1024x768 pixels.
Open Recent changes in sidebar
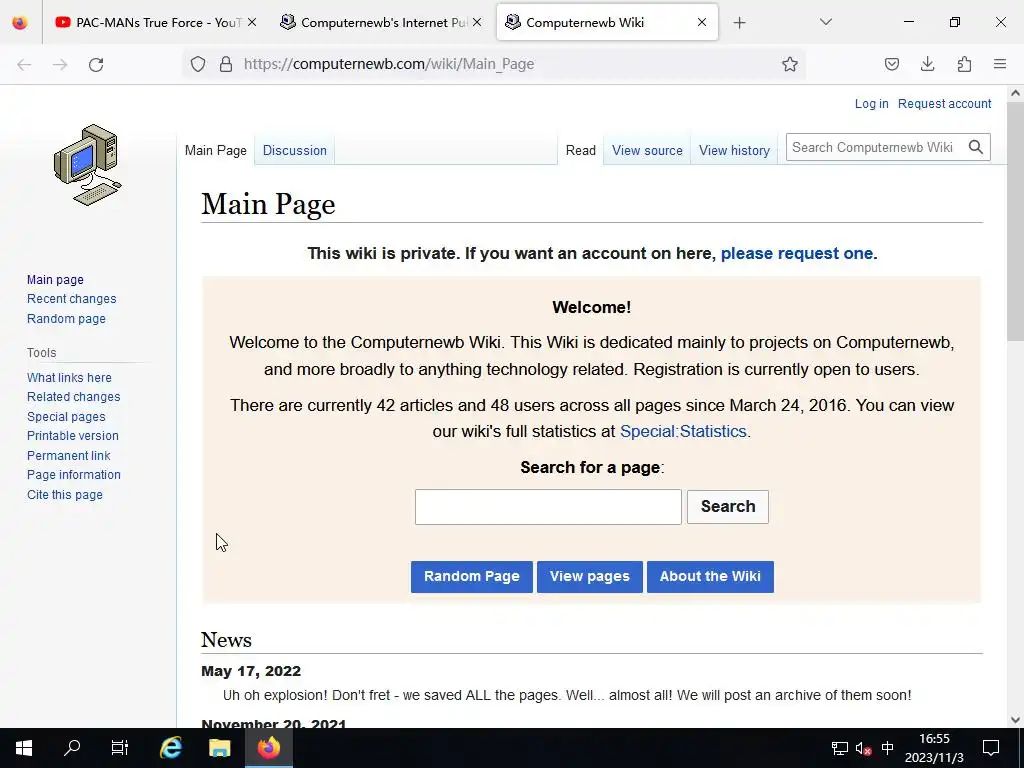click(72, 299)
